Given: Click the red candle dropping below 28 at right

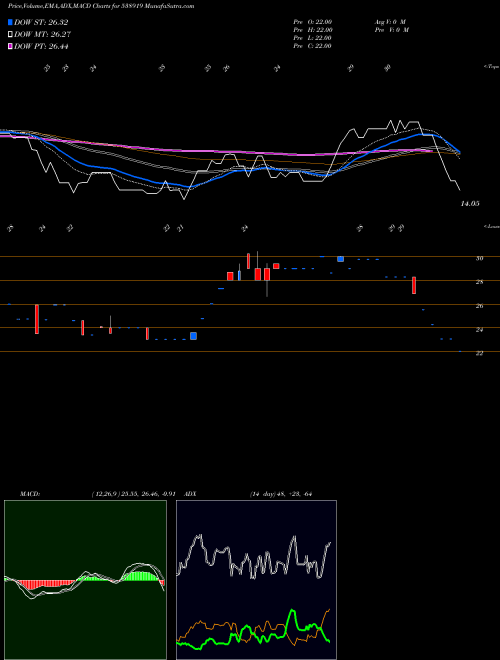Looking at the screenshot, I should point(414,285).
